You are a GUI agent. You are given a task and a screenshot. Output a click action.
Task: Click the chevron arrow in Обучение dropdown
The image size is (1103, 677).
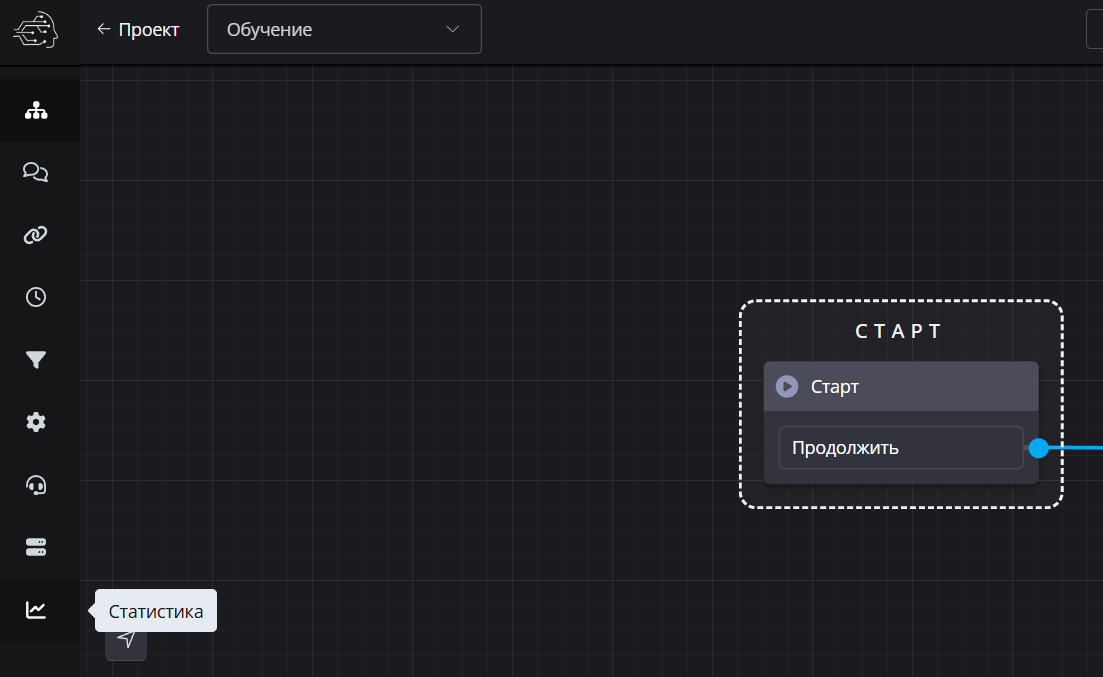tap(453, 29)
